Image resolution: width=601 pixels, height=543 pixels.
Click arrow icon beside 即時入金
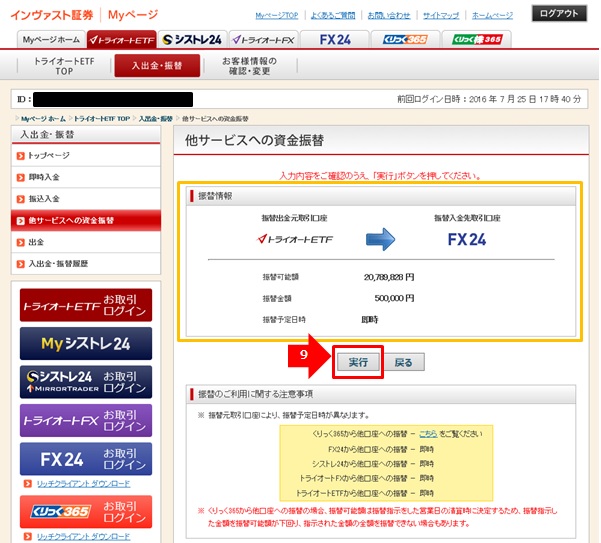coord(20,177)
